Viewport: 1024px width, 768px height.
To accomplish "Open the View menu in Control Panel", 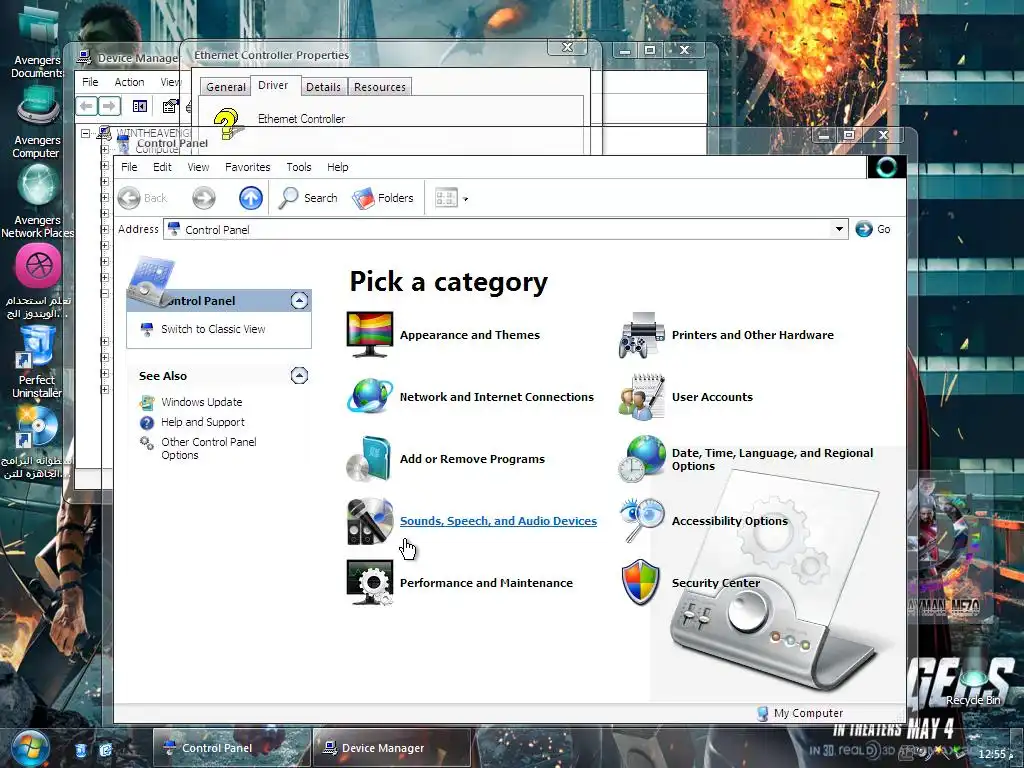I will 198,167.
